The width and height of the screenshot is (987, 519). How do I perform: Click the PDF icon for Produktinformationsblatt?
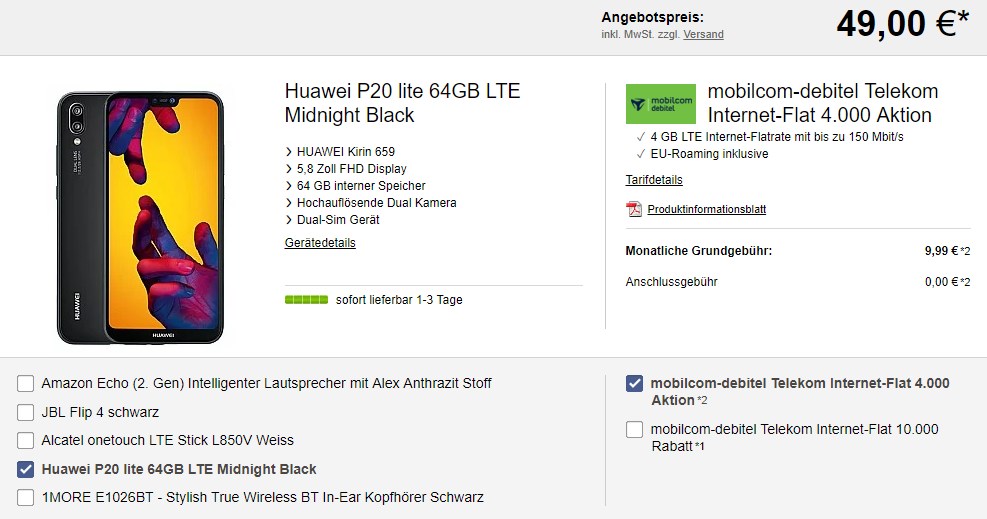pos(633,209)
